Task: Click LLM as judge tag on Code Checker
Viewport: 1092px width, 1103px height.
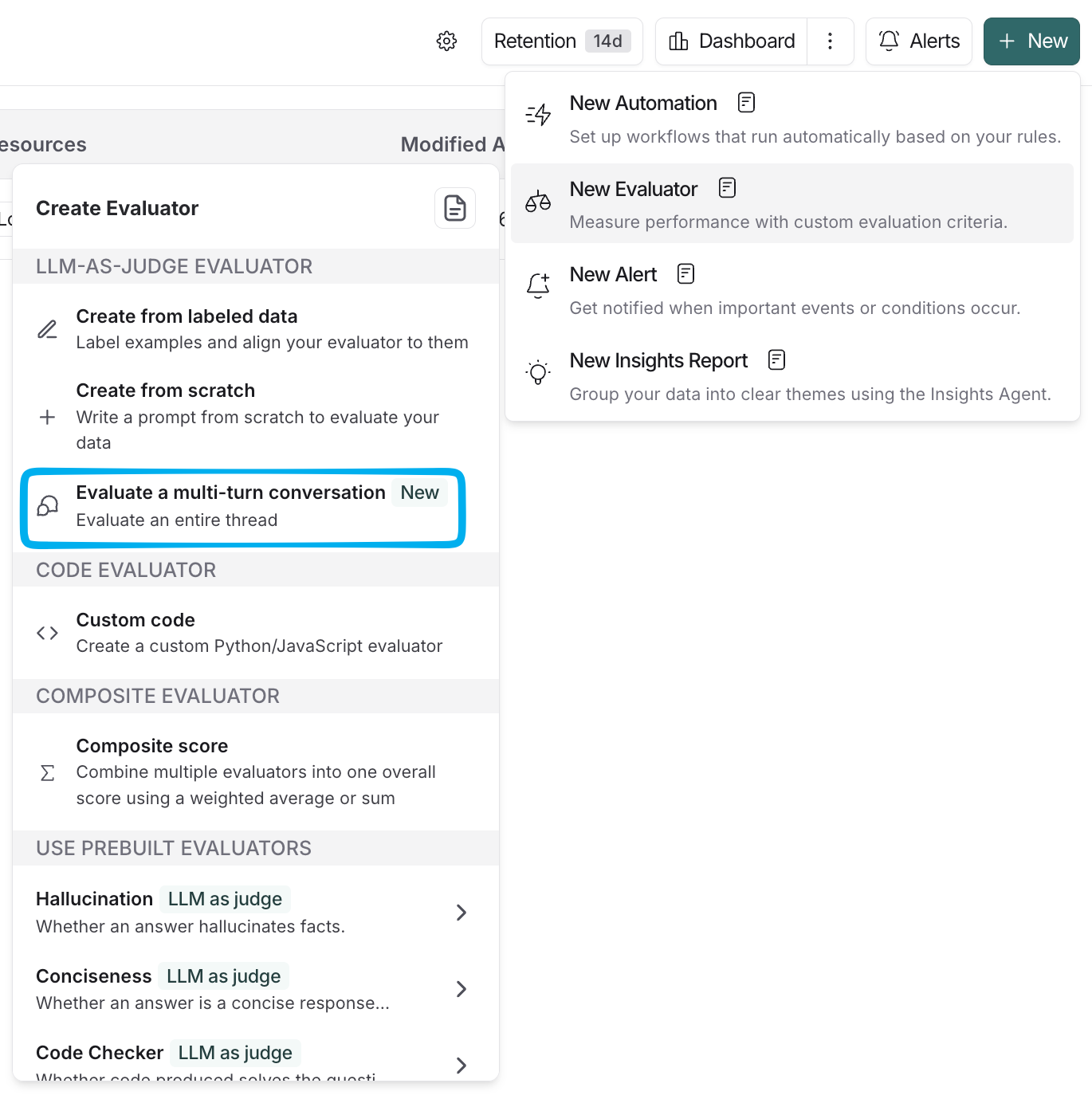Action: click(235, 1053)
